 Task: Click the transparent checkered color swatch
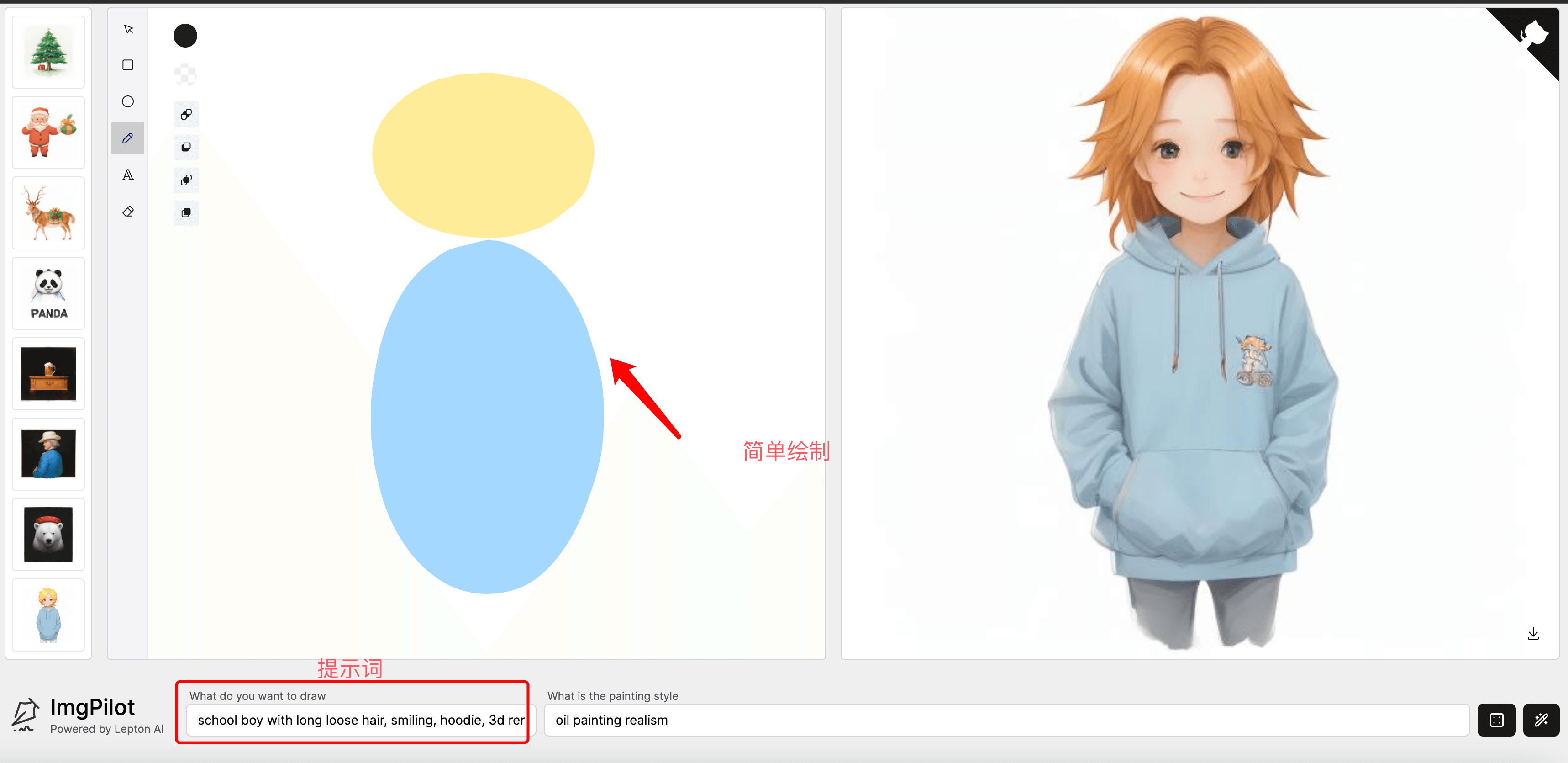coord(185,75)
